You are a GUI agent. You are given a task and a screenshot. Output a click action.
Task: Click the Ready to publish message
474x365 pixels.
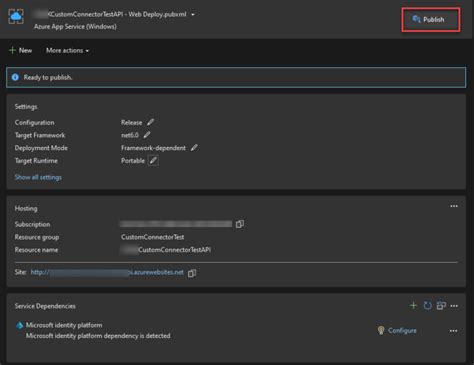48,77
